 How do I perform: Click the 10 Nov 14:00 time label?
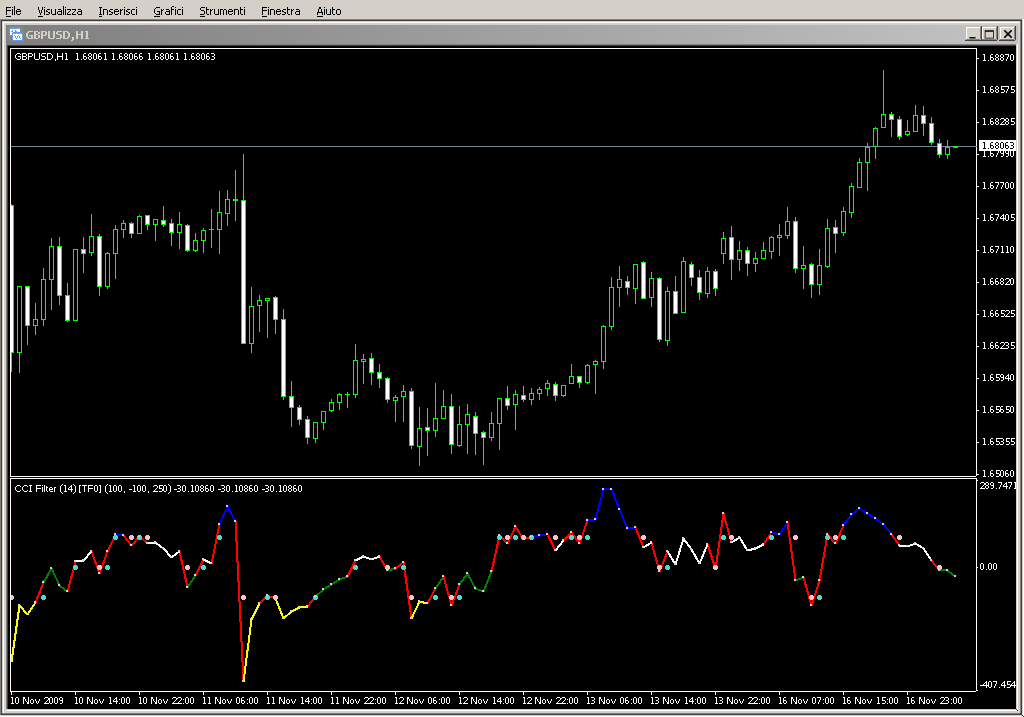pos(102,701)
